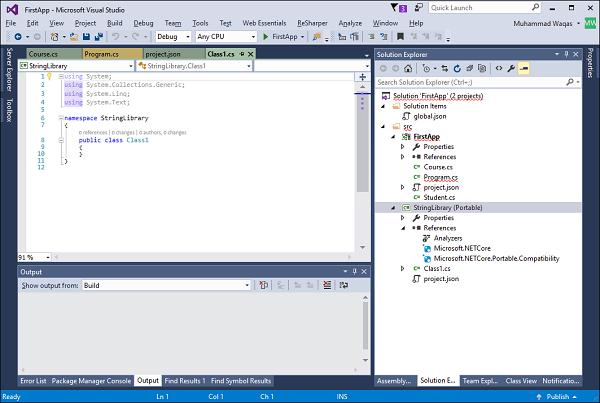The height and width of the screenshot is (403, 600).
Task: Click the Search Solution Explorer input field
Action: [470, 82]
